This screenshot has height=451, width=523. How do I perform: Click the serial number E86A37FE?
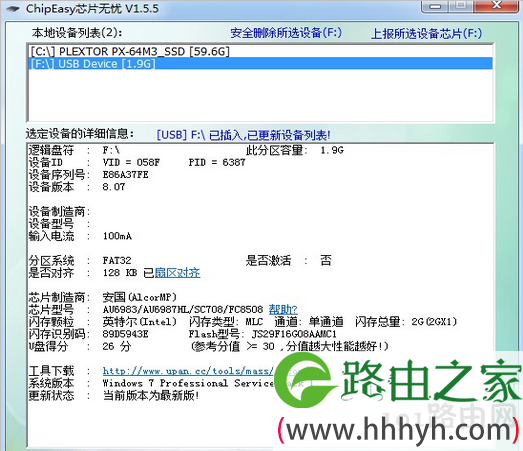pyautogui.click(x=125, y=174)
